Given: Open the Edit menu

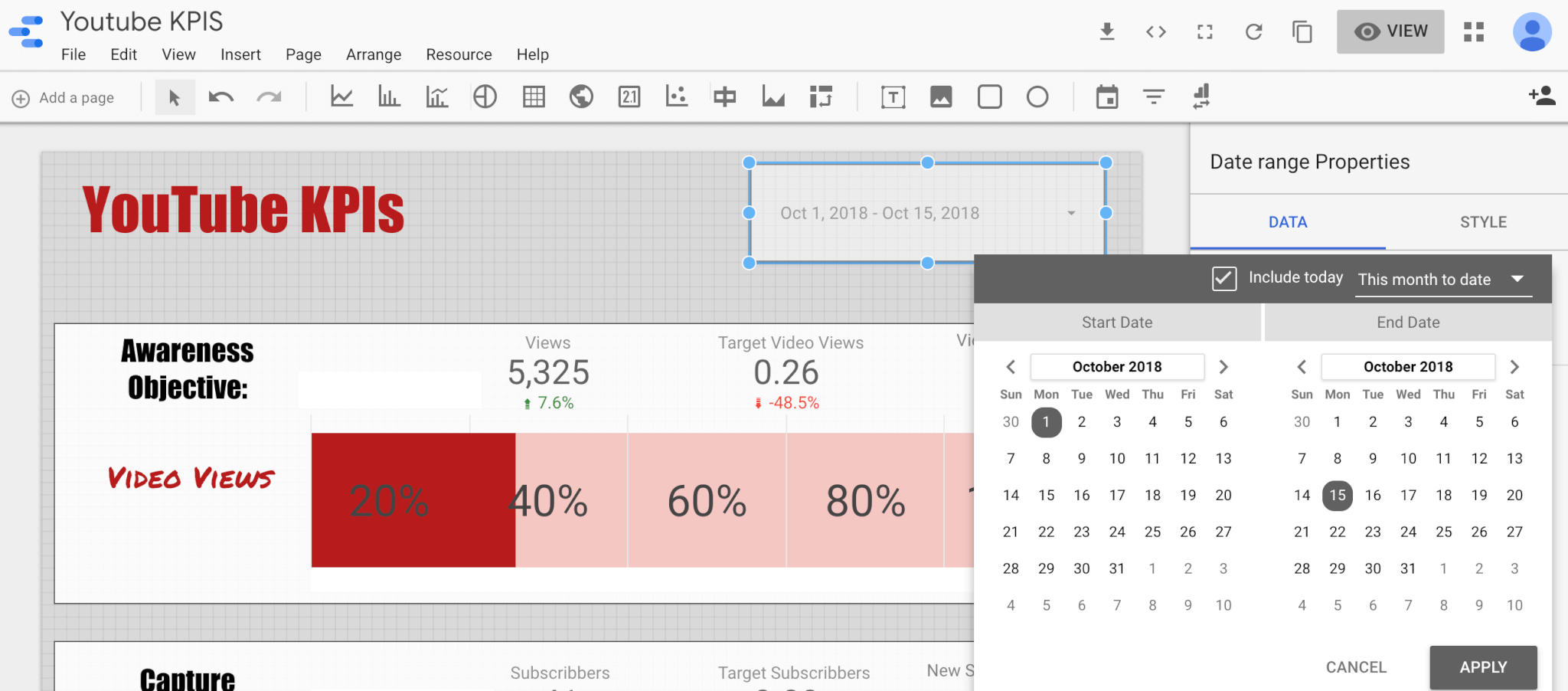Looking at the screenshot, I should (x=123, y=54).
